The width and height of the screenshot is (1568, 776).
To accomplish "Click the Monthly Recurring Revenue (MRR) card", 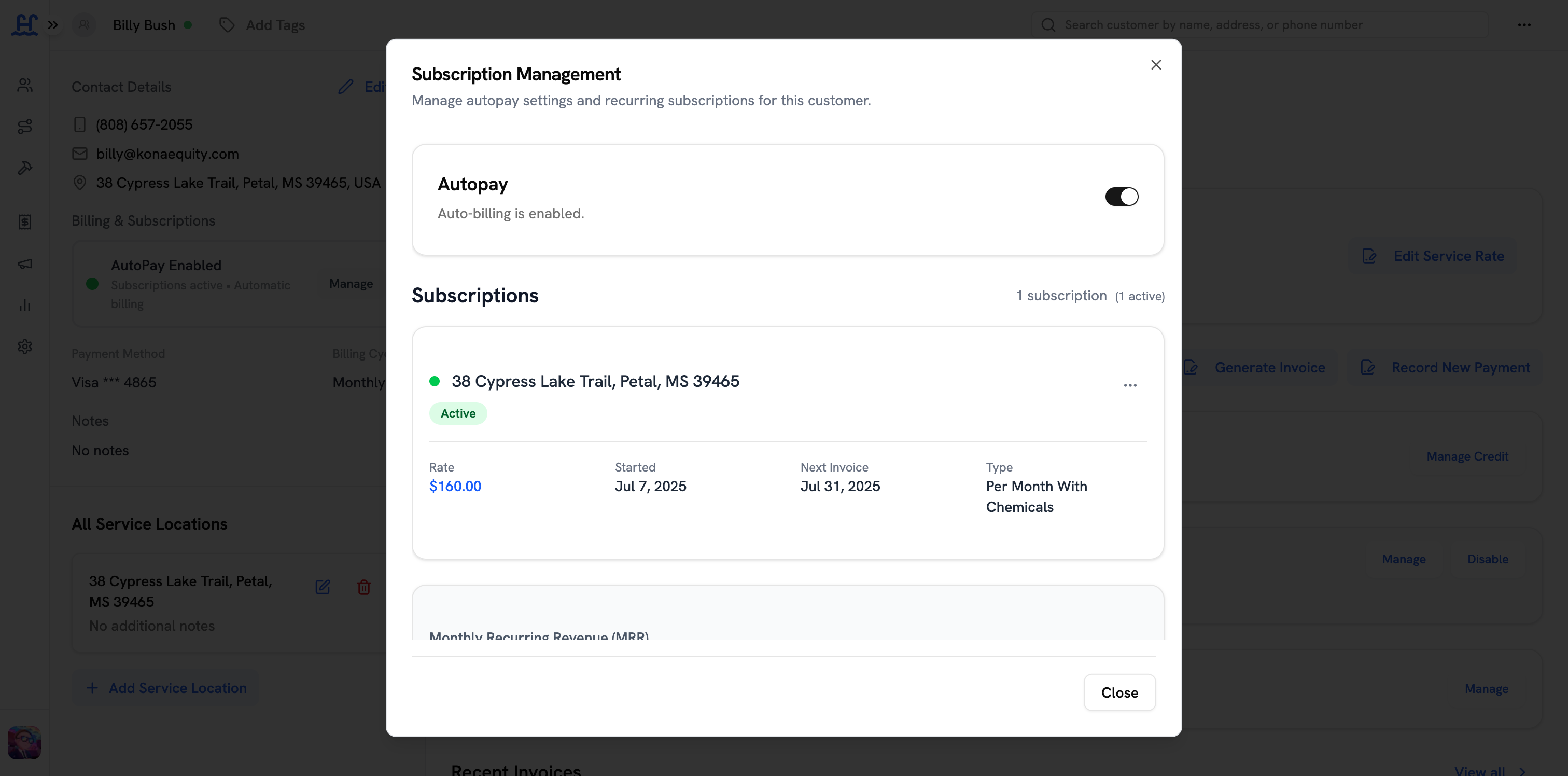I will pos(788,612).
